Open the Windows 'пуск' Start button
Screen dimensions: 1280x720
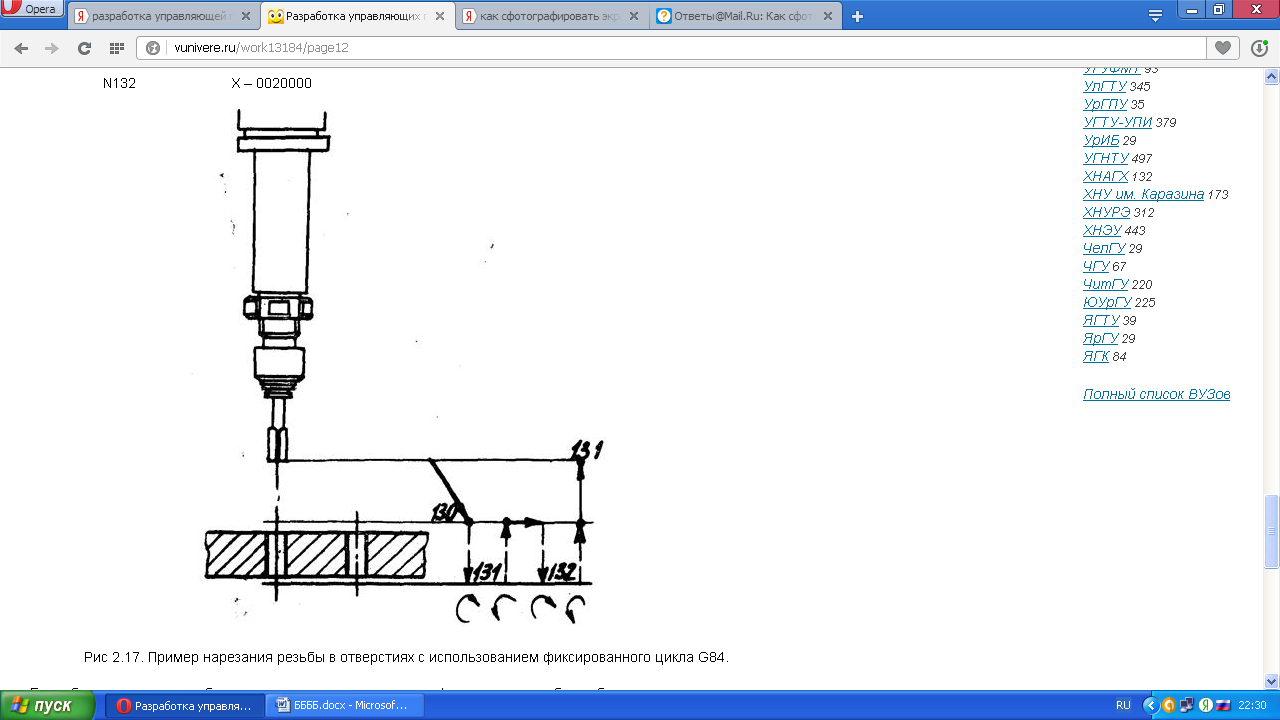(48, 705)
